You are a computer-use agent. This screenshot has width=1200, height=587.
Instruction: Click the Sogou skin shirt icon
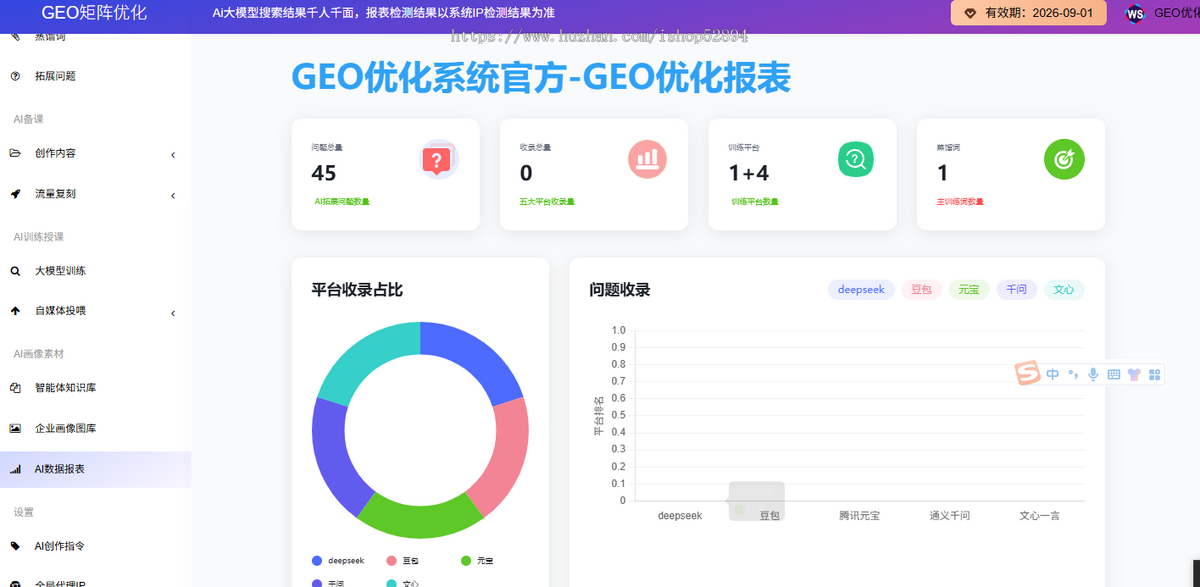(x=1134, y=374)
